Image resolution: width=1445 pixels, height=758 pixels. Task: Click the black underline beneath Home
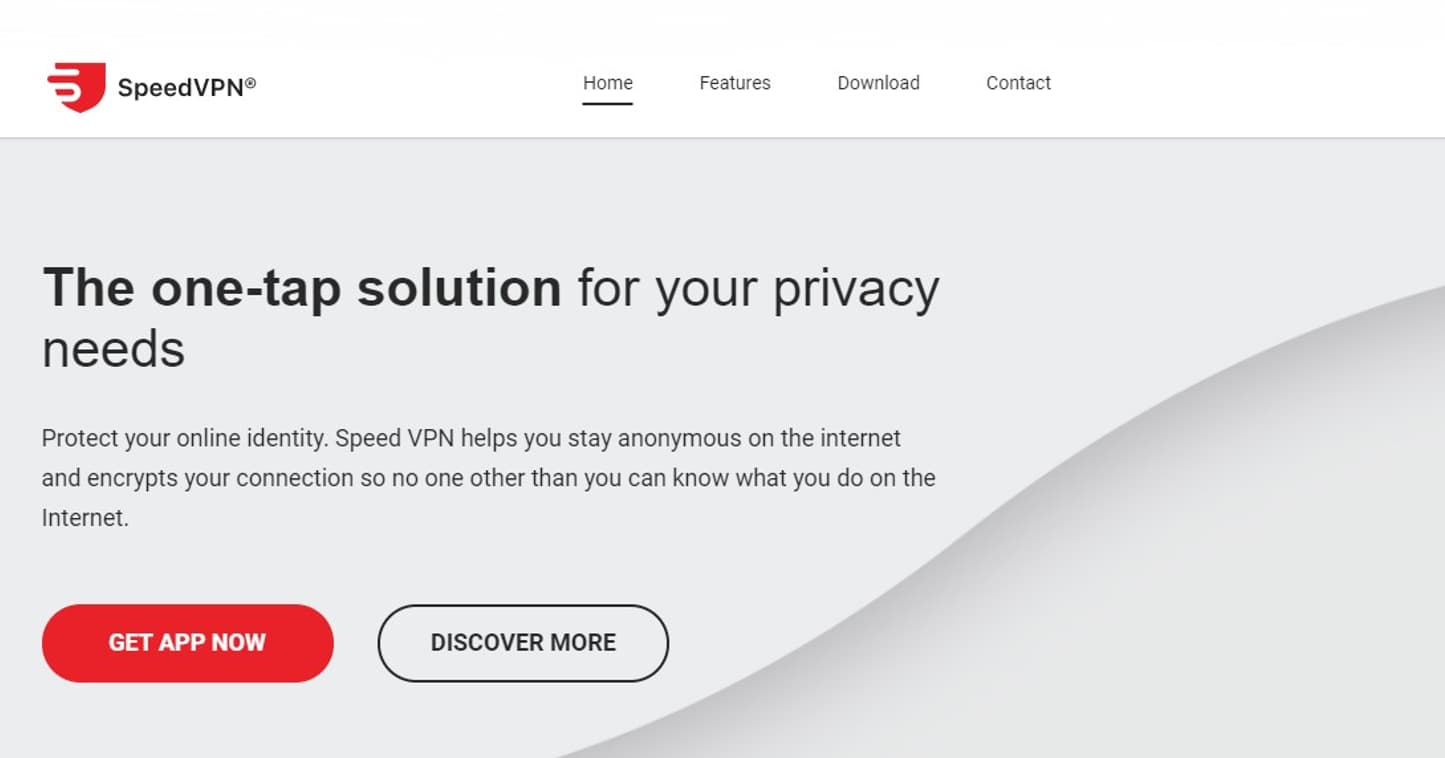[x=607, y=103]
